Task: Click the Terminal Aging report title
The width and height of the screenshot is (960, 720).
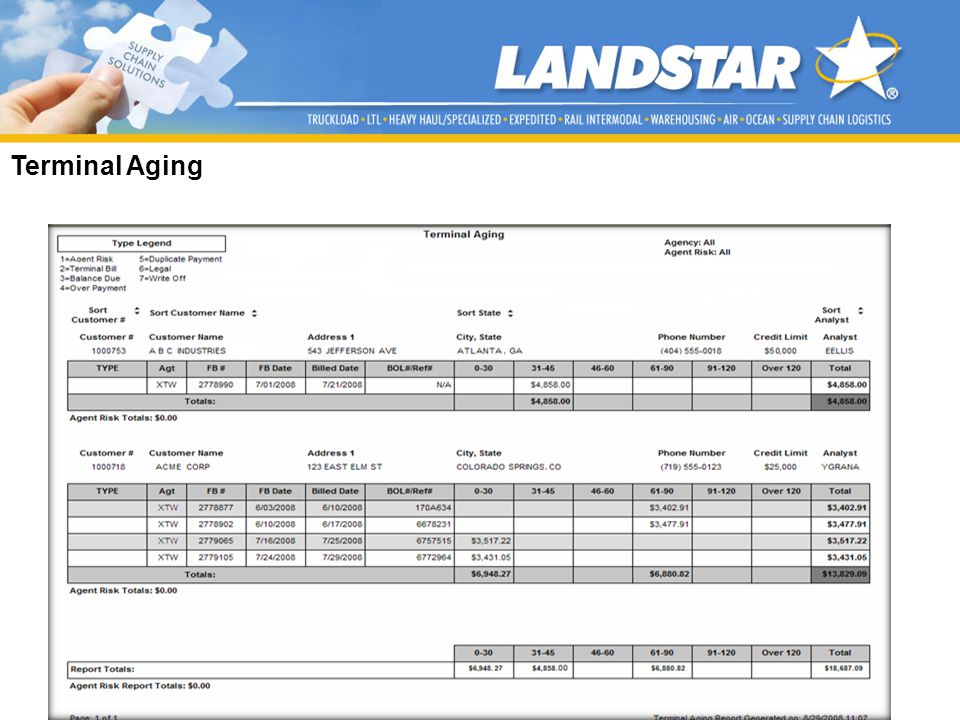Action: 464,234
